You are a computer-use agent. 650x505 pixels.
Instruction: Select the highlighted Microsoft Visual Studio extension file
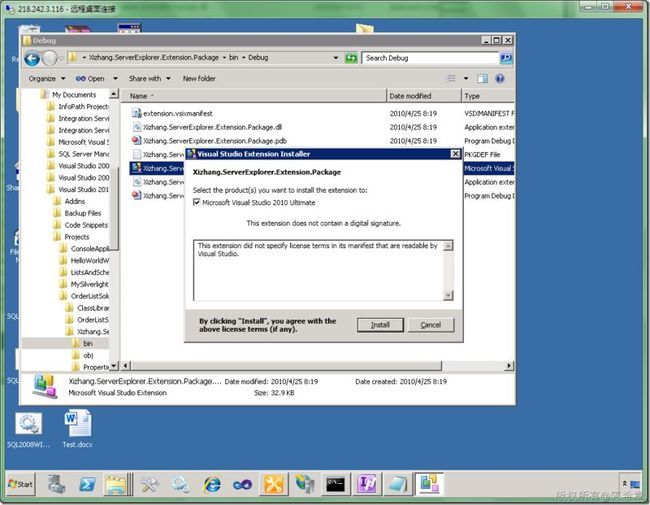[x=158, y=168]
